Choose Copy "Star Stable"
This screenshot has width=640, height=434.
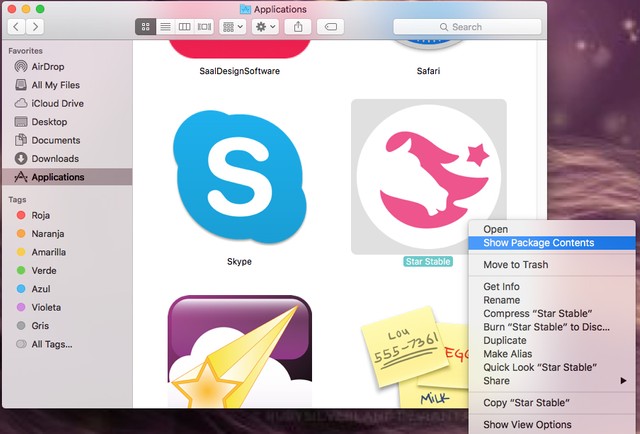click(552, 403)
